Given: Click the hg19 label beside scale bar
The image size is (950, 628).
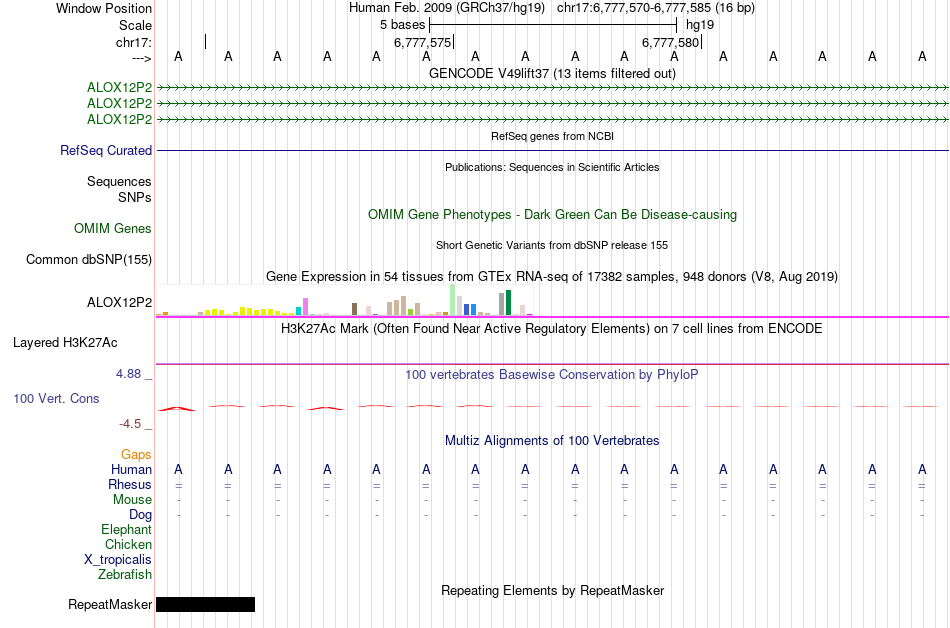Looking at the screenshot, I should (700, 25).
